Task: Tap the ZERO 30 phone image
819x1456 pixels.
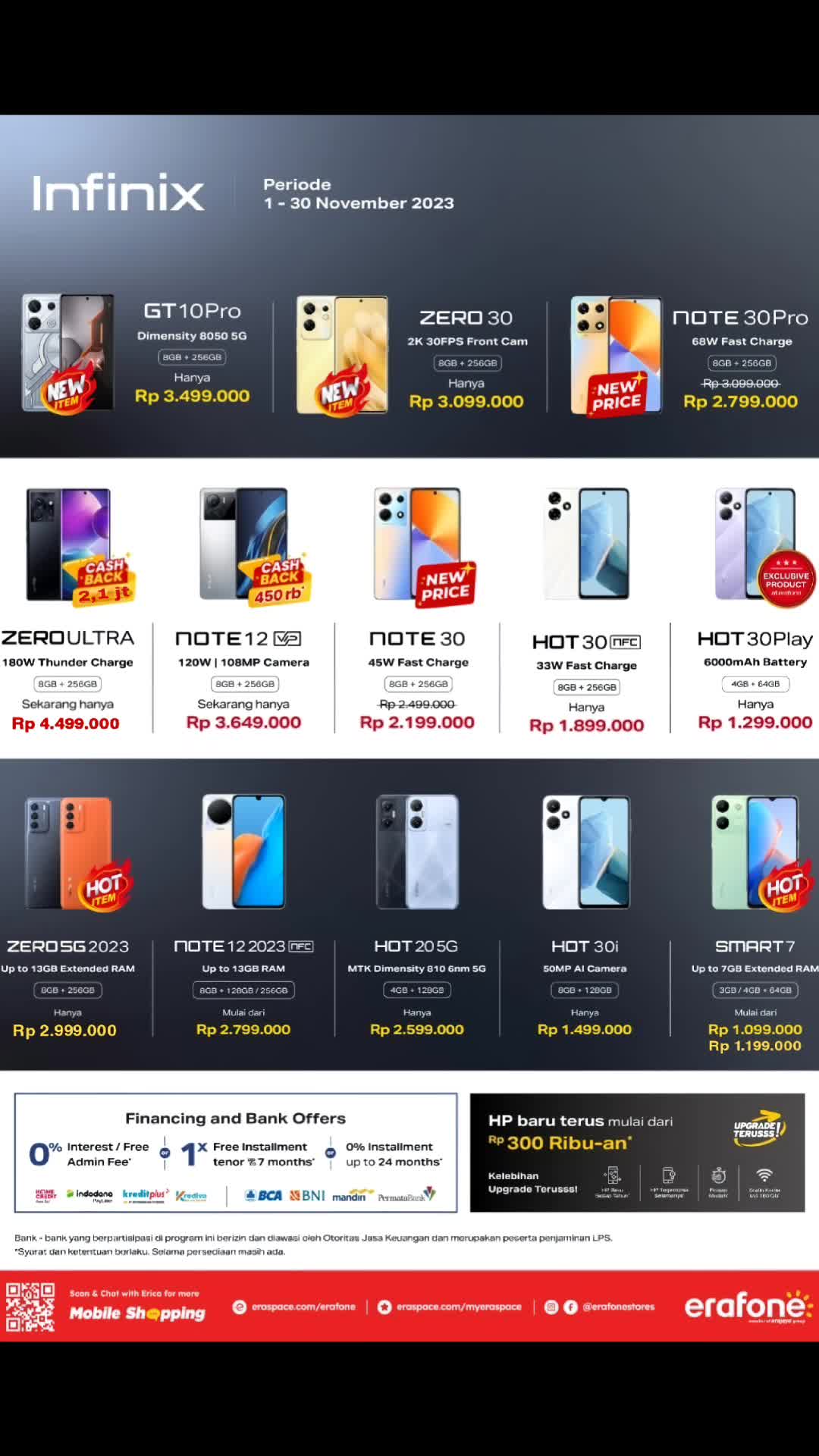Action: (x=342, y=355)
